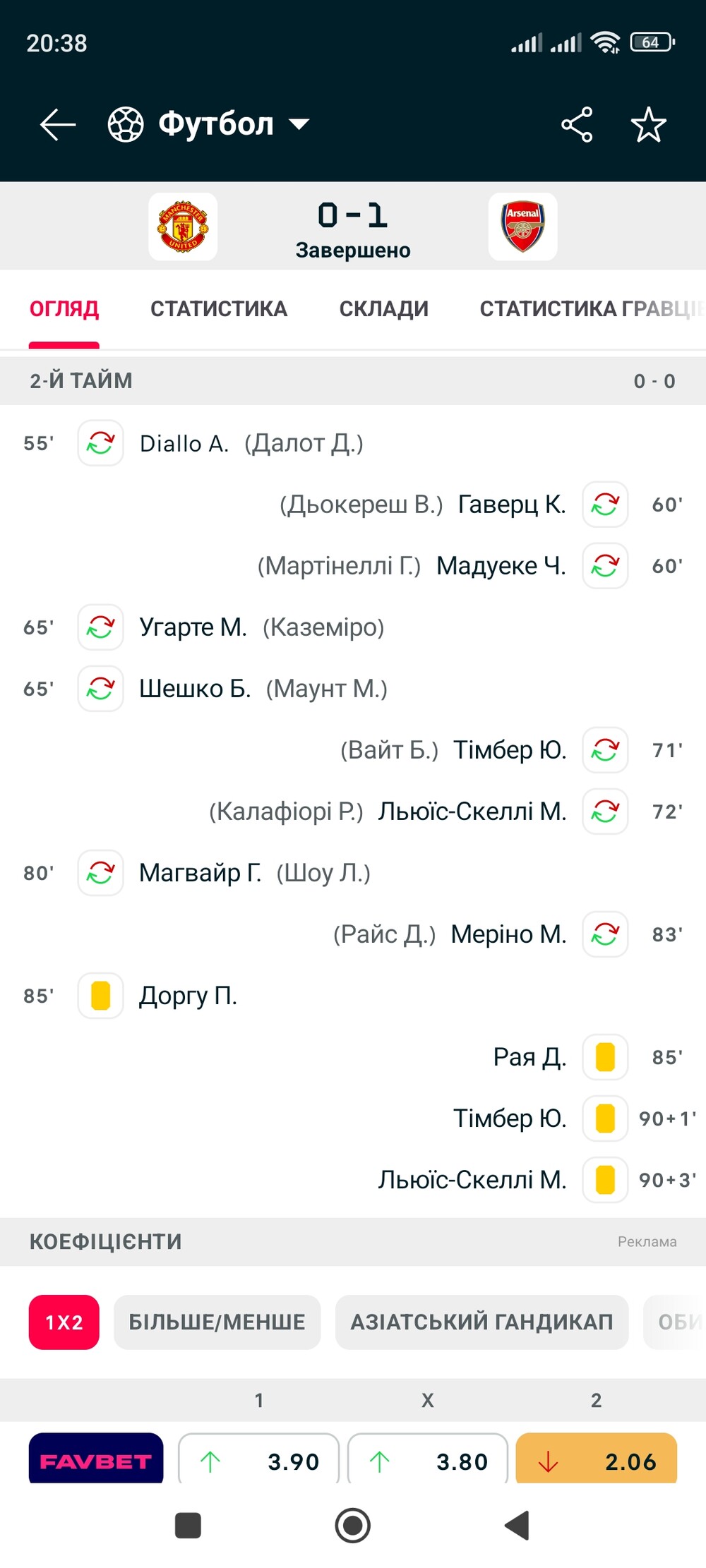Image resolution: width=706 pixels, height=1568 pixels.
Task: Tap the Android home navigation button
Action: pyautogui.click(x=353, y=1526)
